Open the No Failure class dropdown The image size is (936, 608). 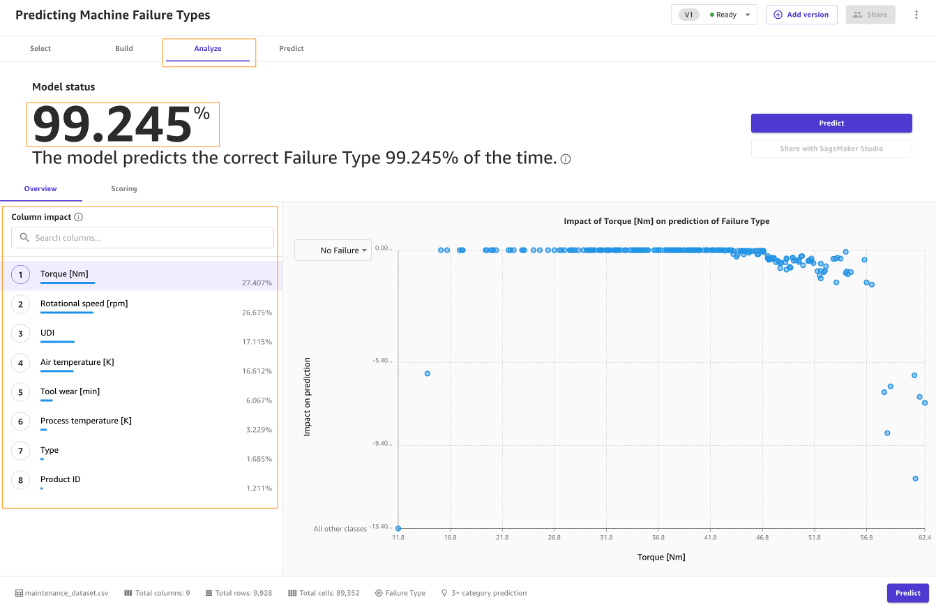click(x=333, y=250)
